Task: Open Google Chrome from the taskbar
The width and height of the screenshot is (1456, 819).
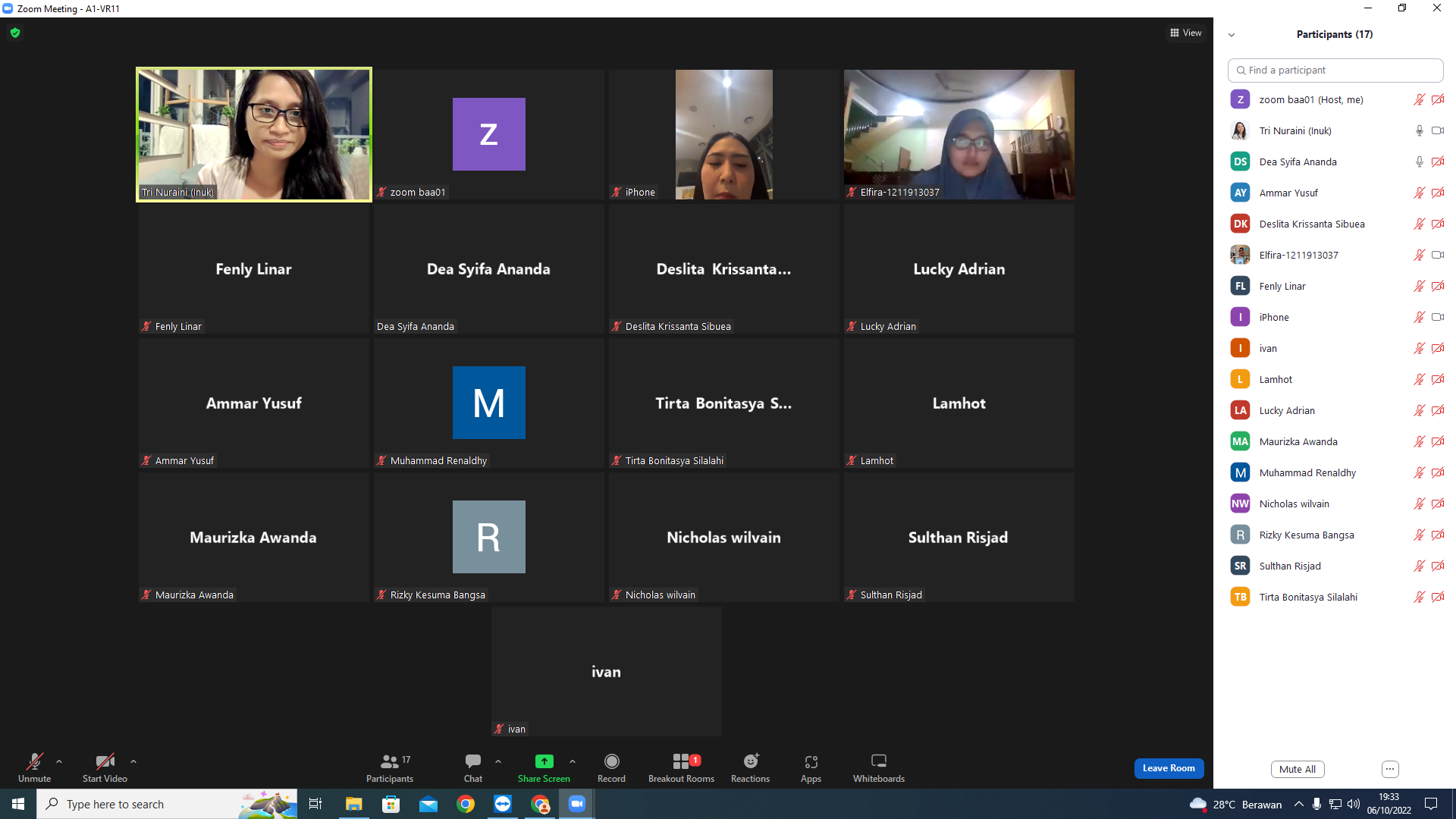Action: [466, 804]
